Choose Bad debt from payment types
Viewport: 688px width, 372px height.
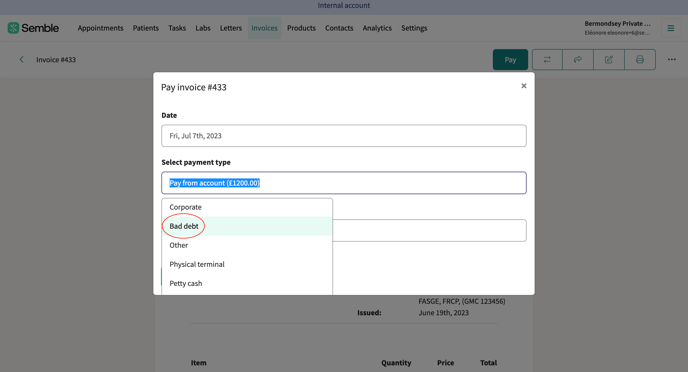point(247,226)
